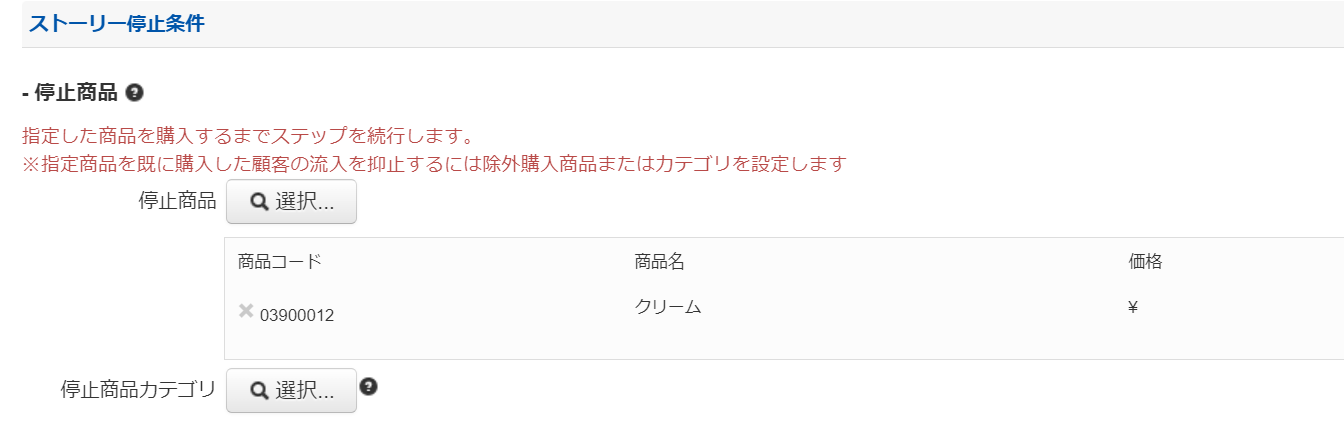Select the product code 03900012
Viewport: 1344px width, 429px height.
click(297, 316)
